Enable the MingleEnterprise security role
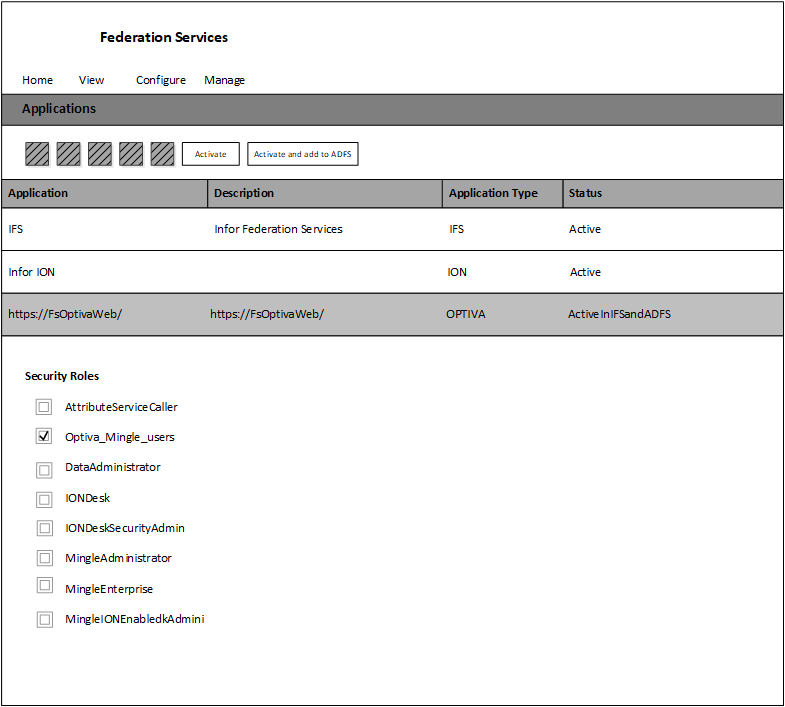 click(44, 587)
